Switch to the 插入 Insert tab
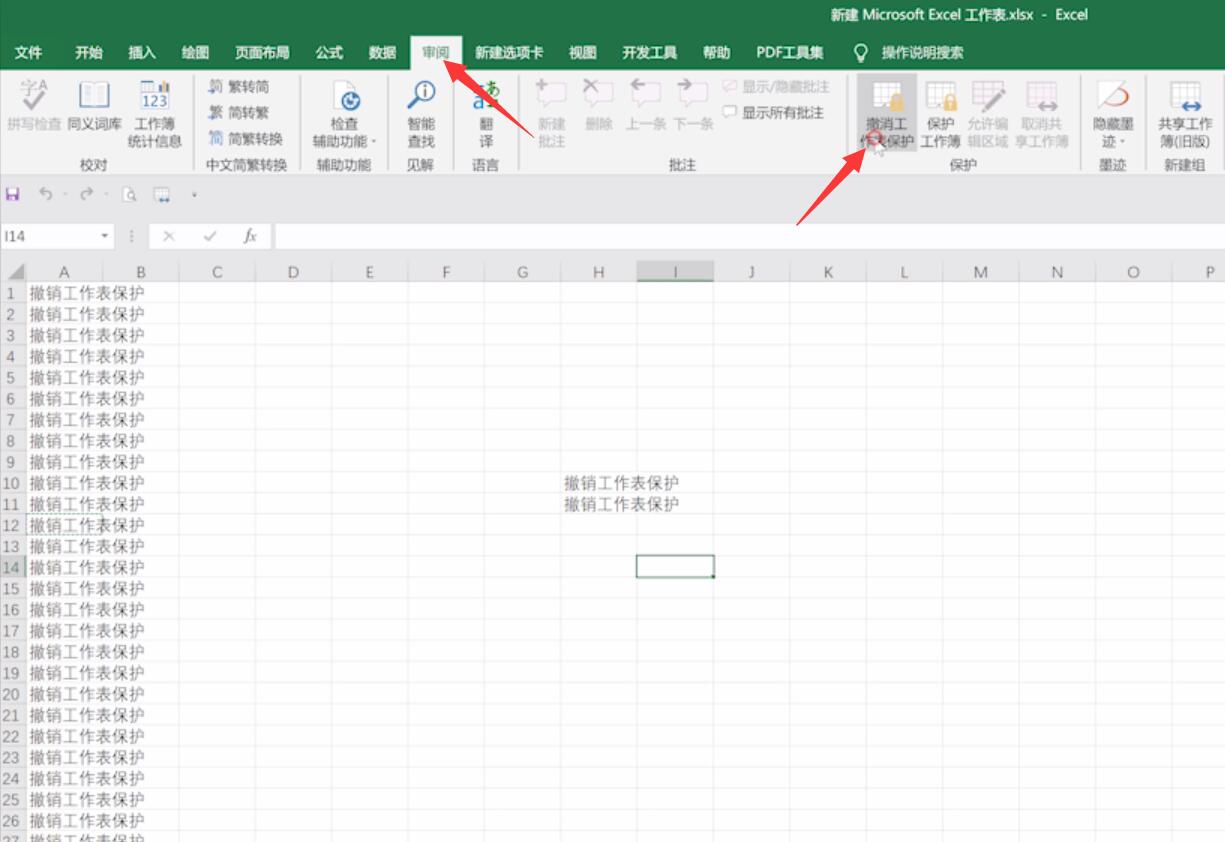This screenshot has height=842, width=1225. click(142, 52)
